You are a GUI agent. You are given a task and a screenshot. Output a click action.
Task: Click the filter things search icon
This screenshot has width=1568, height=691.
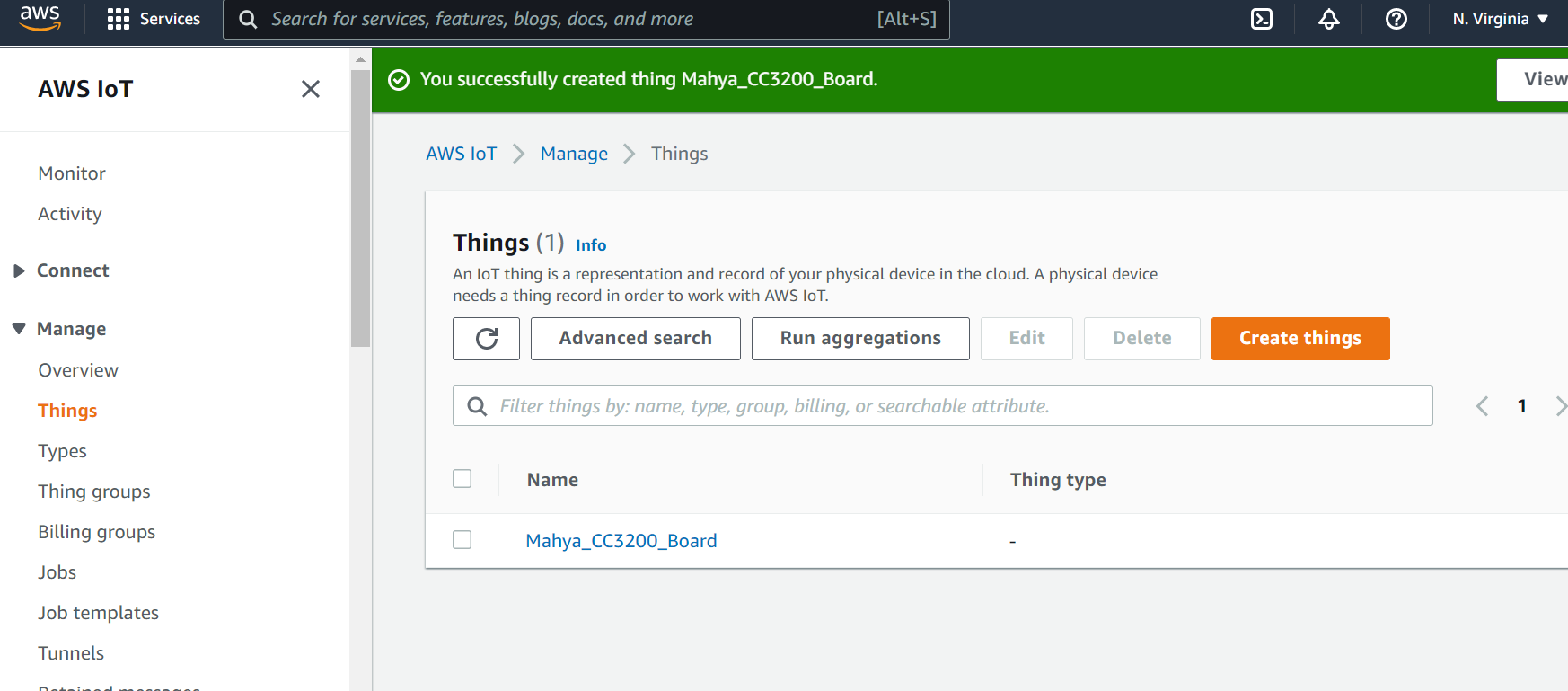(478, 406)
